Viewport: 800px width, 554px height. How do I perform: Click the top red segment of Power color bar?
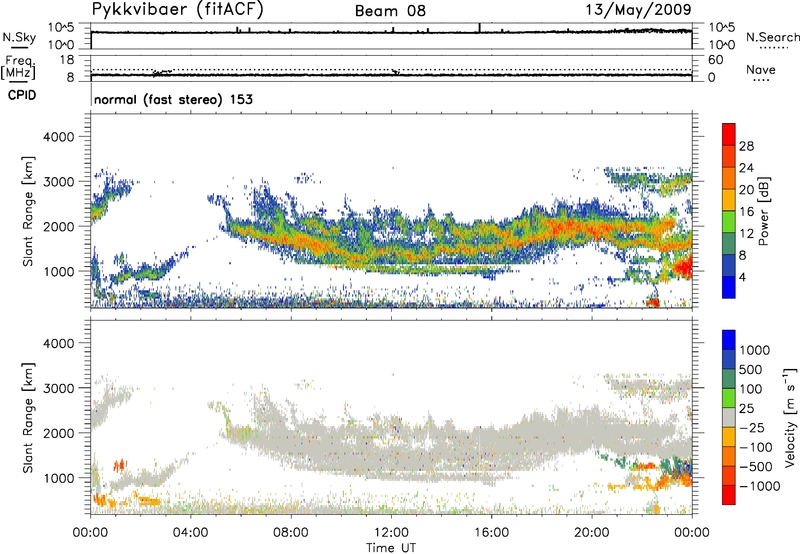point(729,134)
